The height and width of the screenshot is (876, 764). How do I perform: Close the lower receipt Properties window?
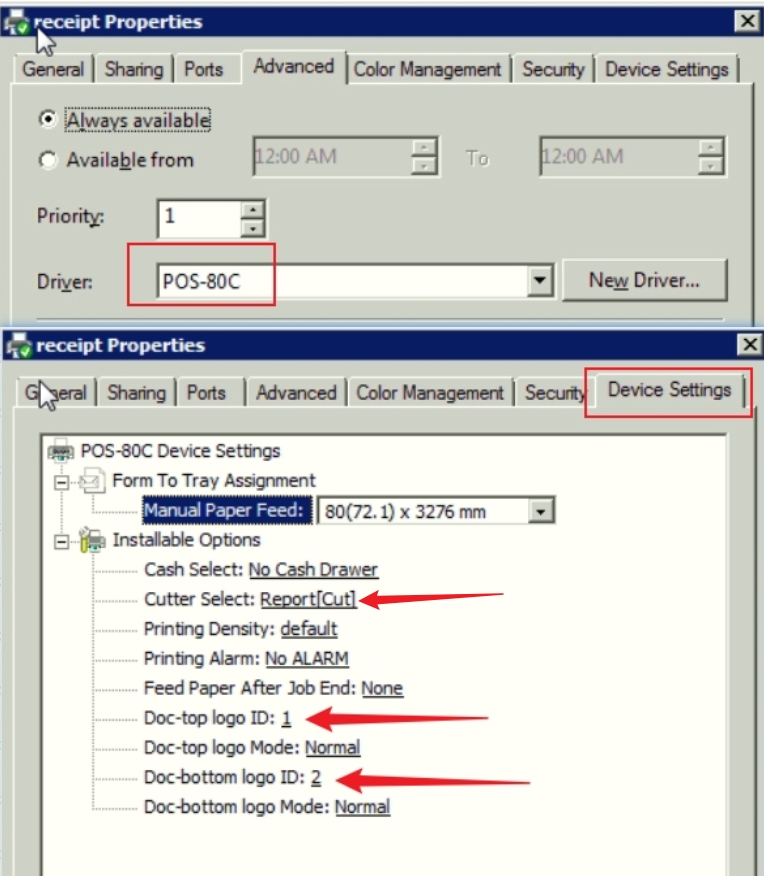[x=749, y=344]
